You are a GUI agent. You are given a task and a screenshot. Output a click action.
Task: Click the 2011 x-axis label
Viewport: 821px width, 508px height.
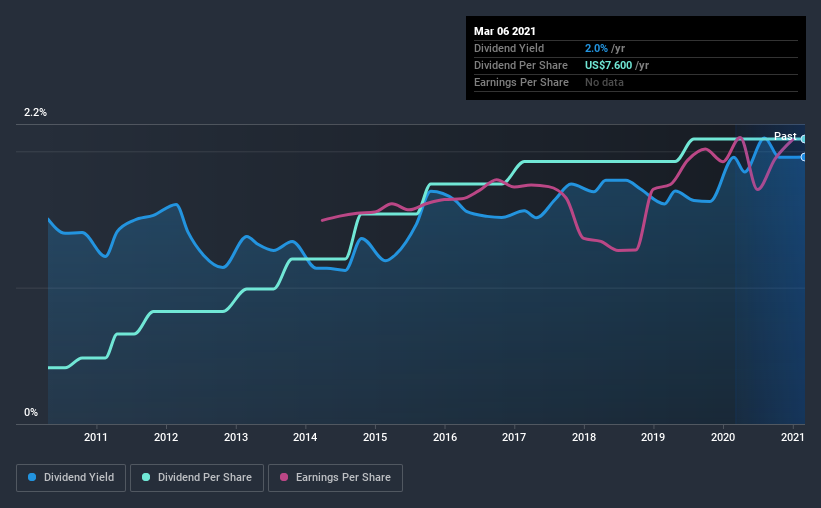(x=96, y=437)
